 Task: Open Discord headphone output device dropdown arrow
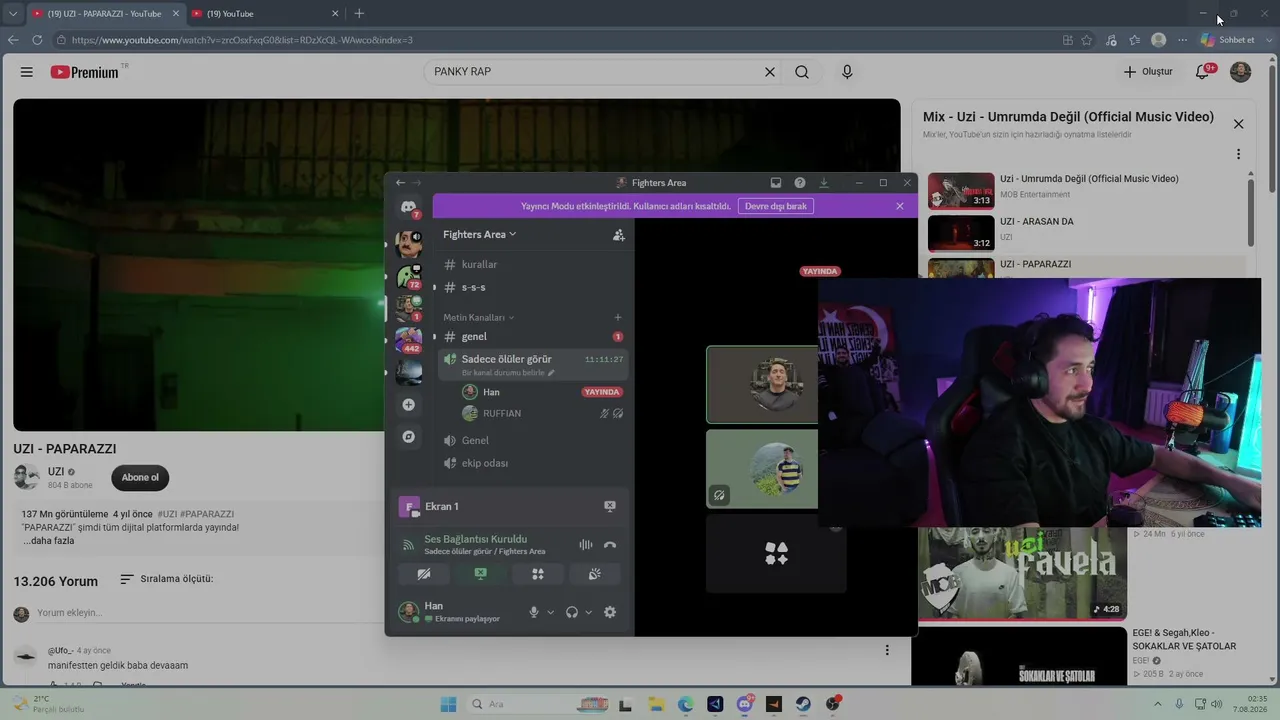(588, 612)
